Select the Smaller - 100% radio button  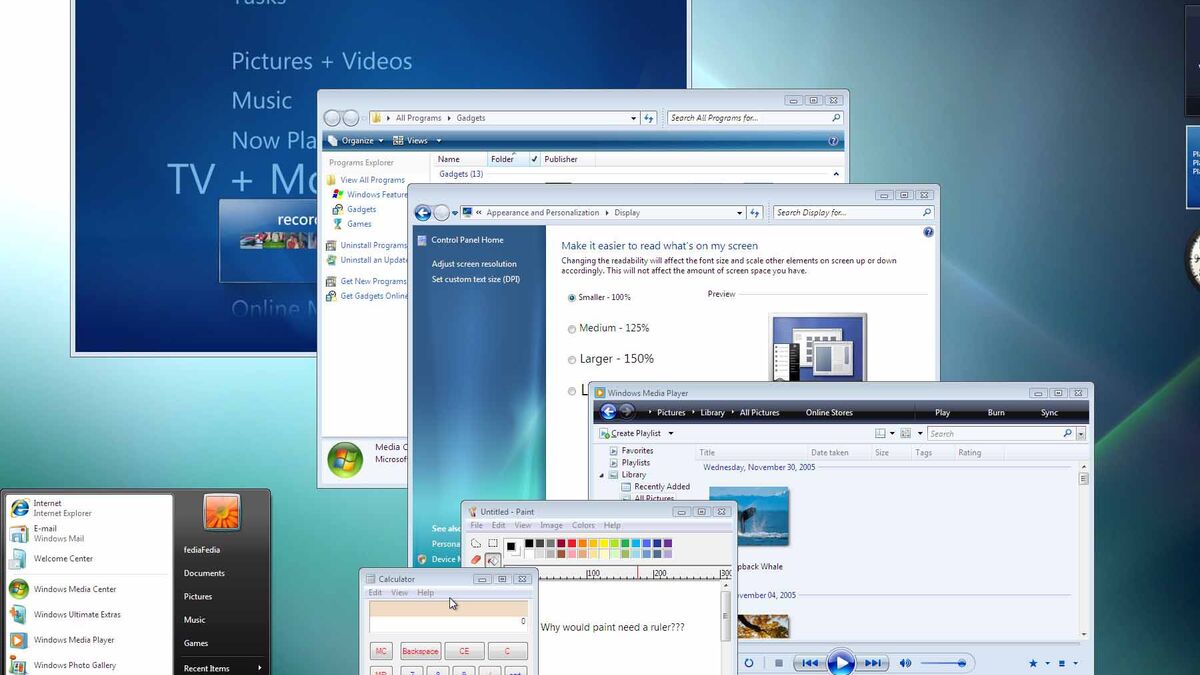[572, 298]
